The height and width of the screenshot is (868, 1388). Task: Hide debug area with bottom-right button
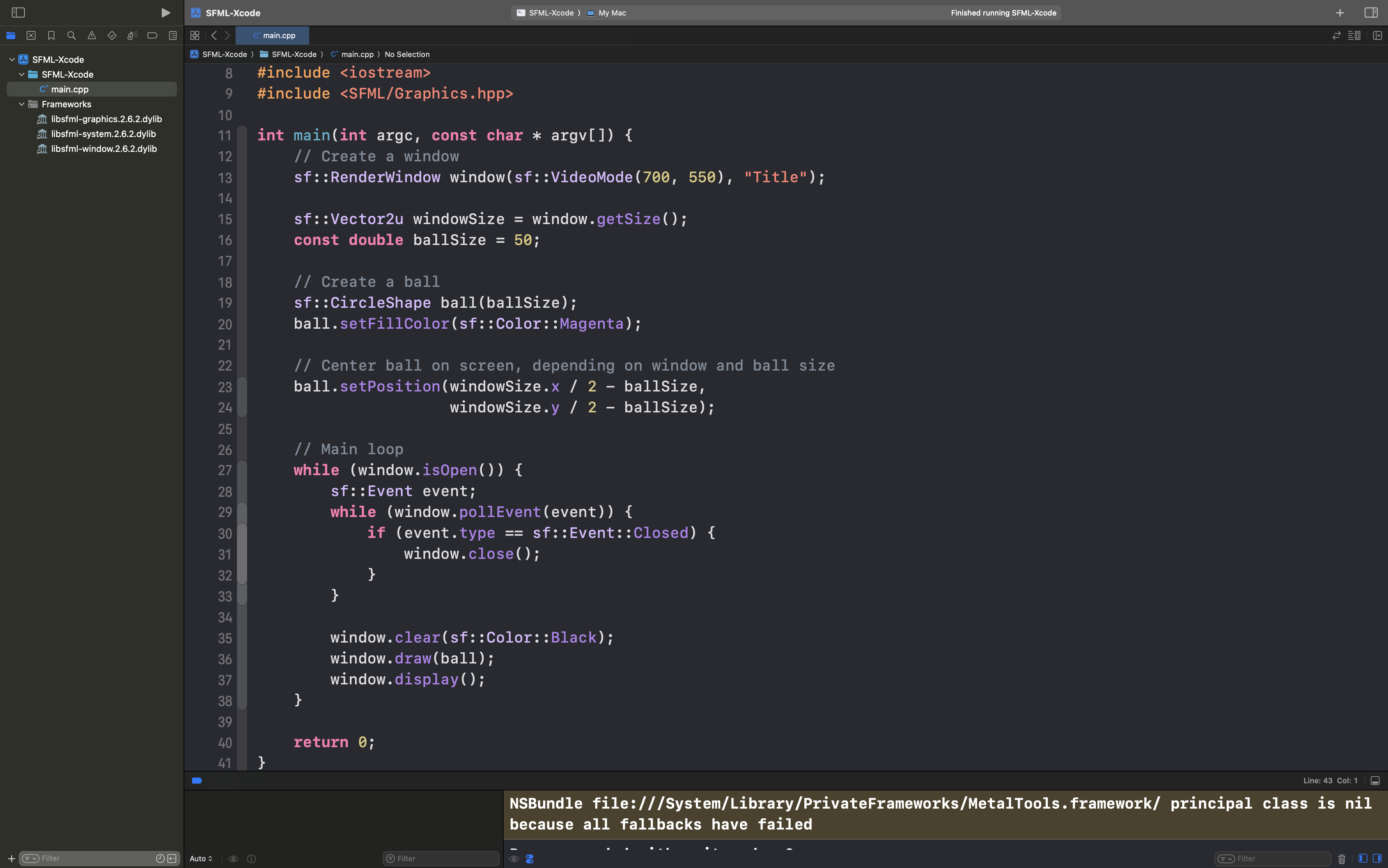[x=1376, y=781]
